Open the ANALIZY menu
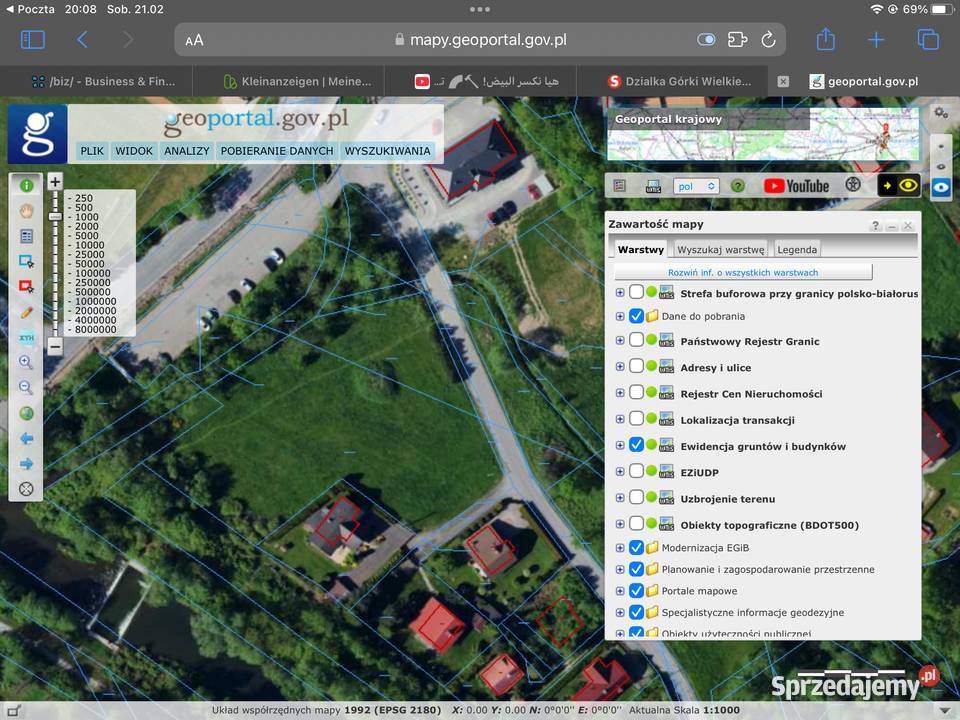 (187, 151)
